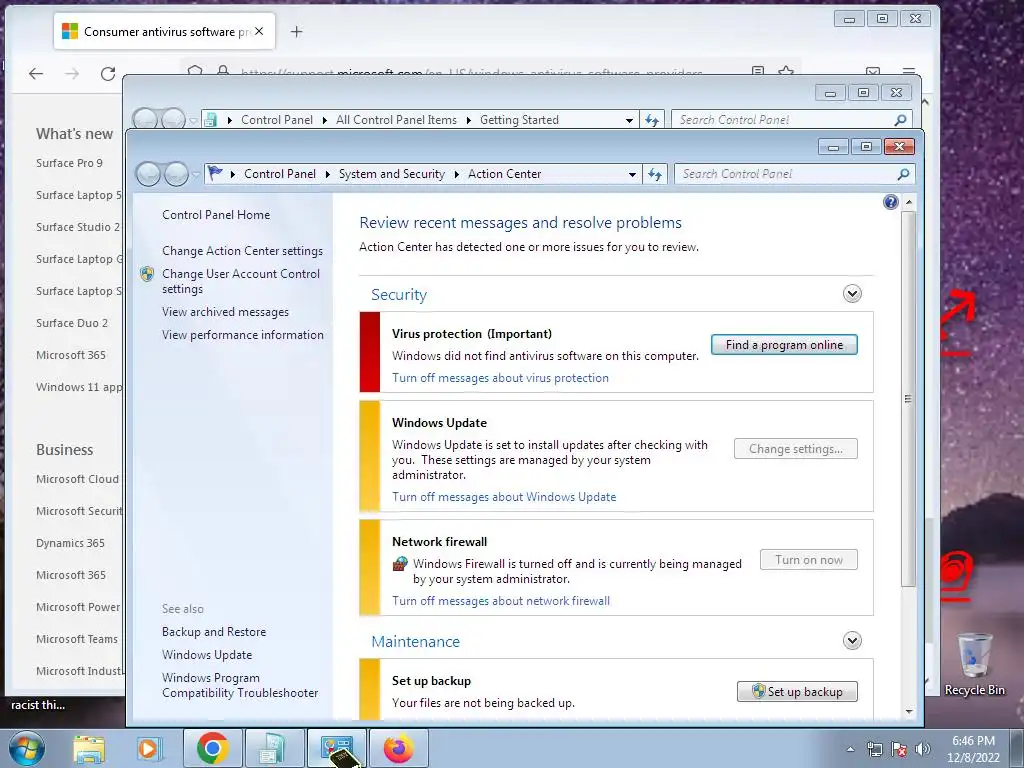Click the Set up backup button

[x=797, y=692]
